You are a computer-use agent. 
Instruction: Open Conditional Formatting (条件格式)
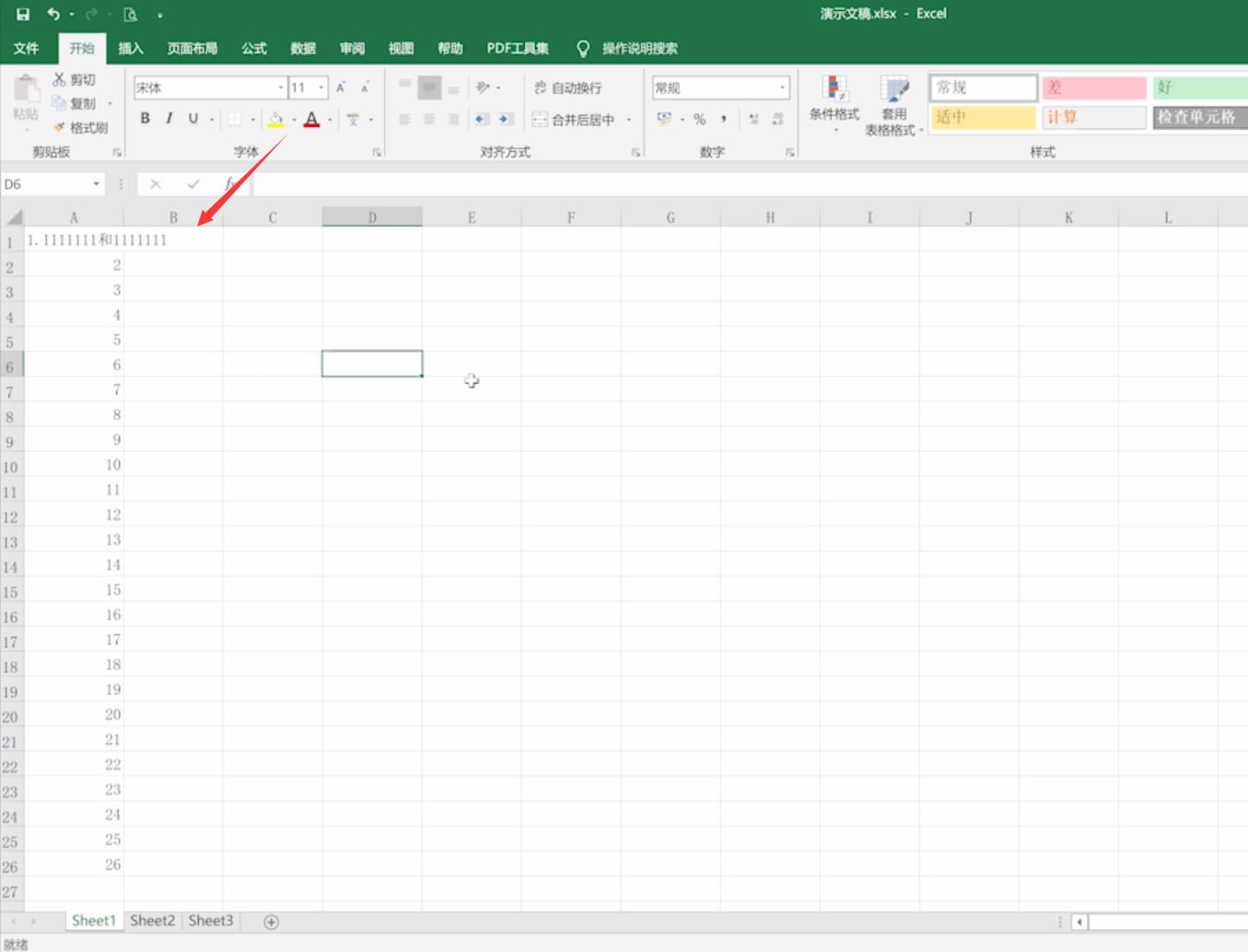834,104
